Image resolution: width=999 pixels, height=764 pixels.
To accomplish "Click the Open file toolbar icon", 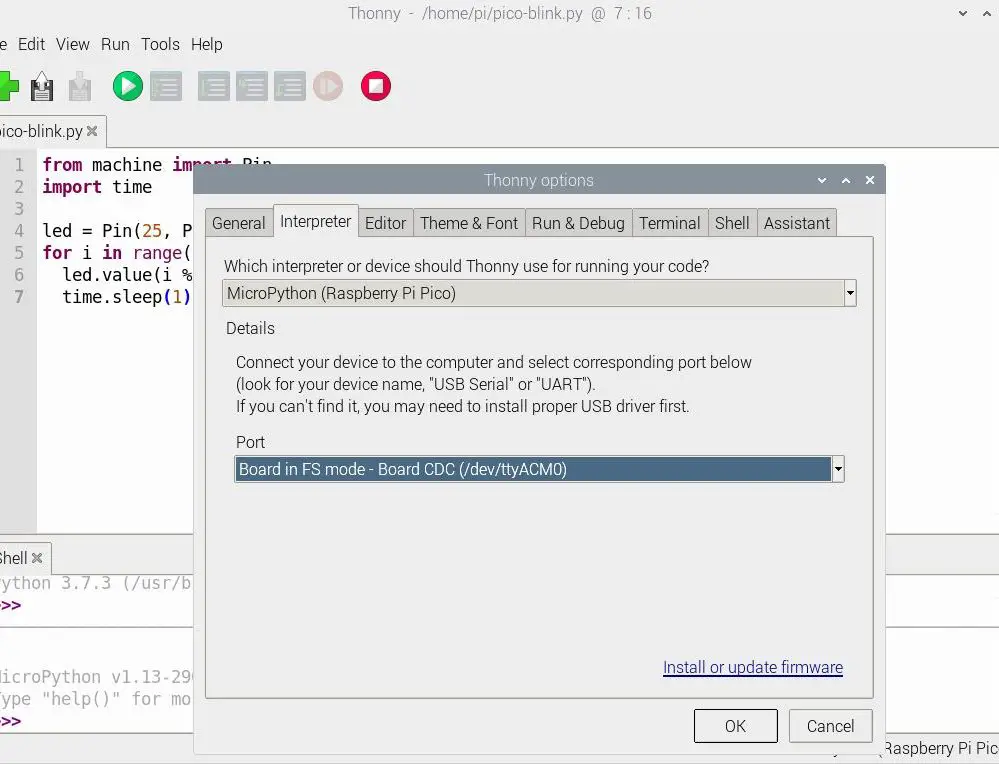I will (x=42, y=86).
